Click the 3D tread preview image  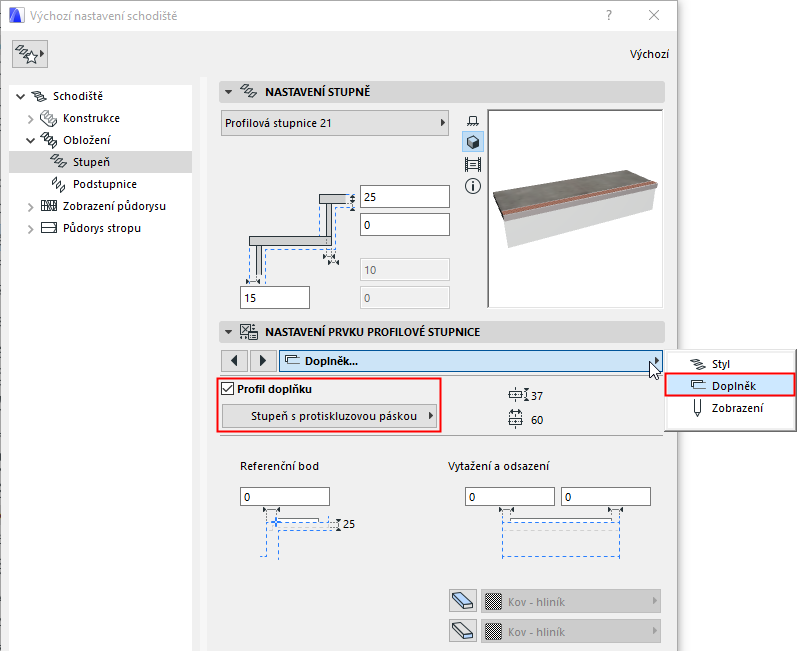tap(575, 209)
